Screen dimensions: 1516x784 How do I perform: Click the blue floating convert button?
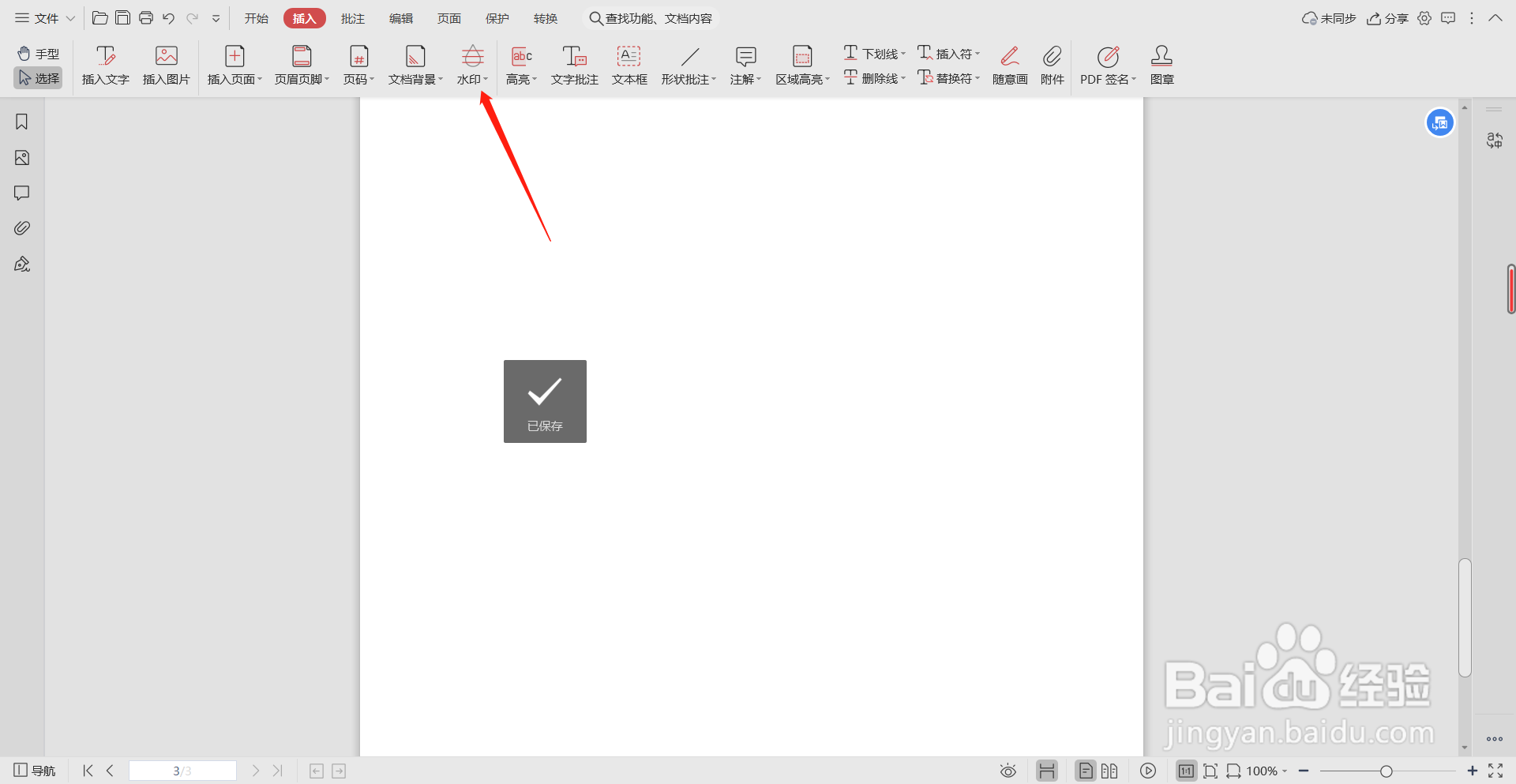tap(1440, 122)
